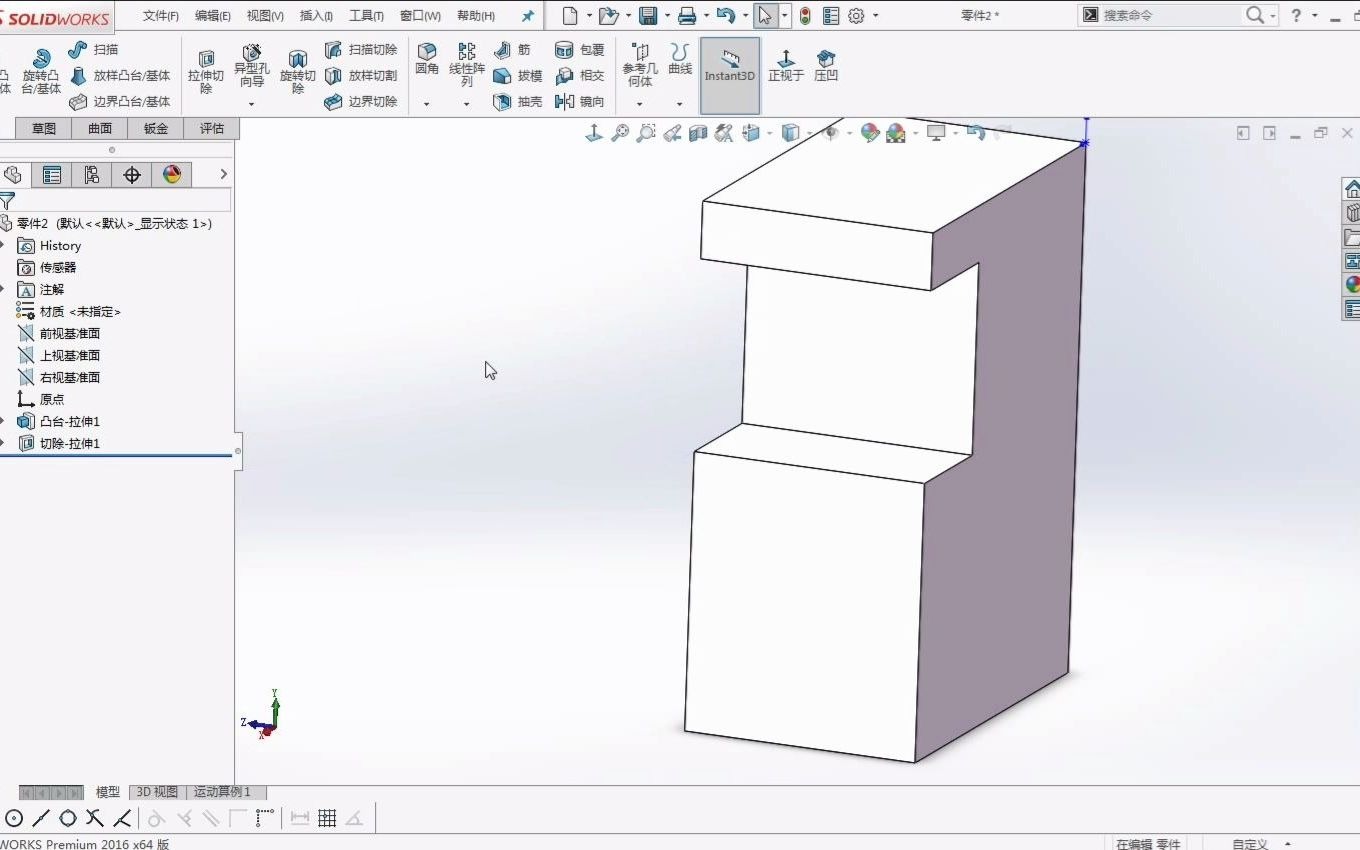Open the 编辑(E) menu

pos(213,16)
